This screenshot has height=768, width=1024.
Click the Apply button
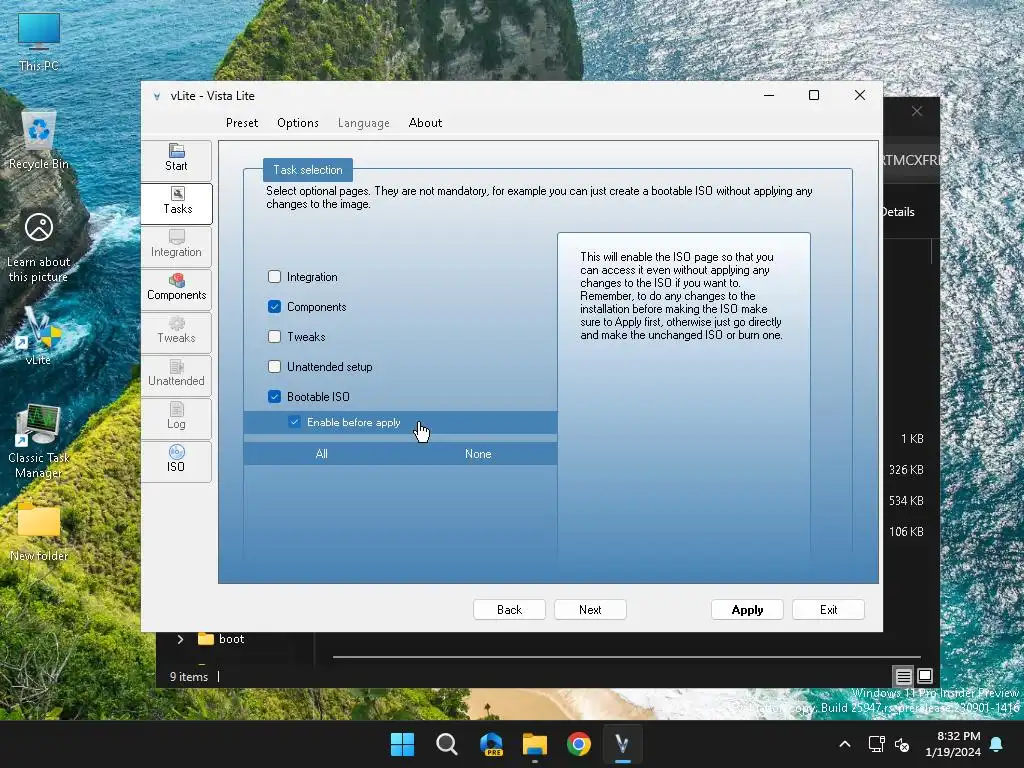point(747,610)
